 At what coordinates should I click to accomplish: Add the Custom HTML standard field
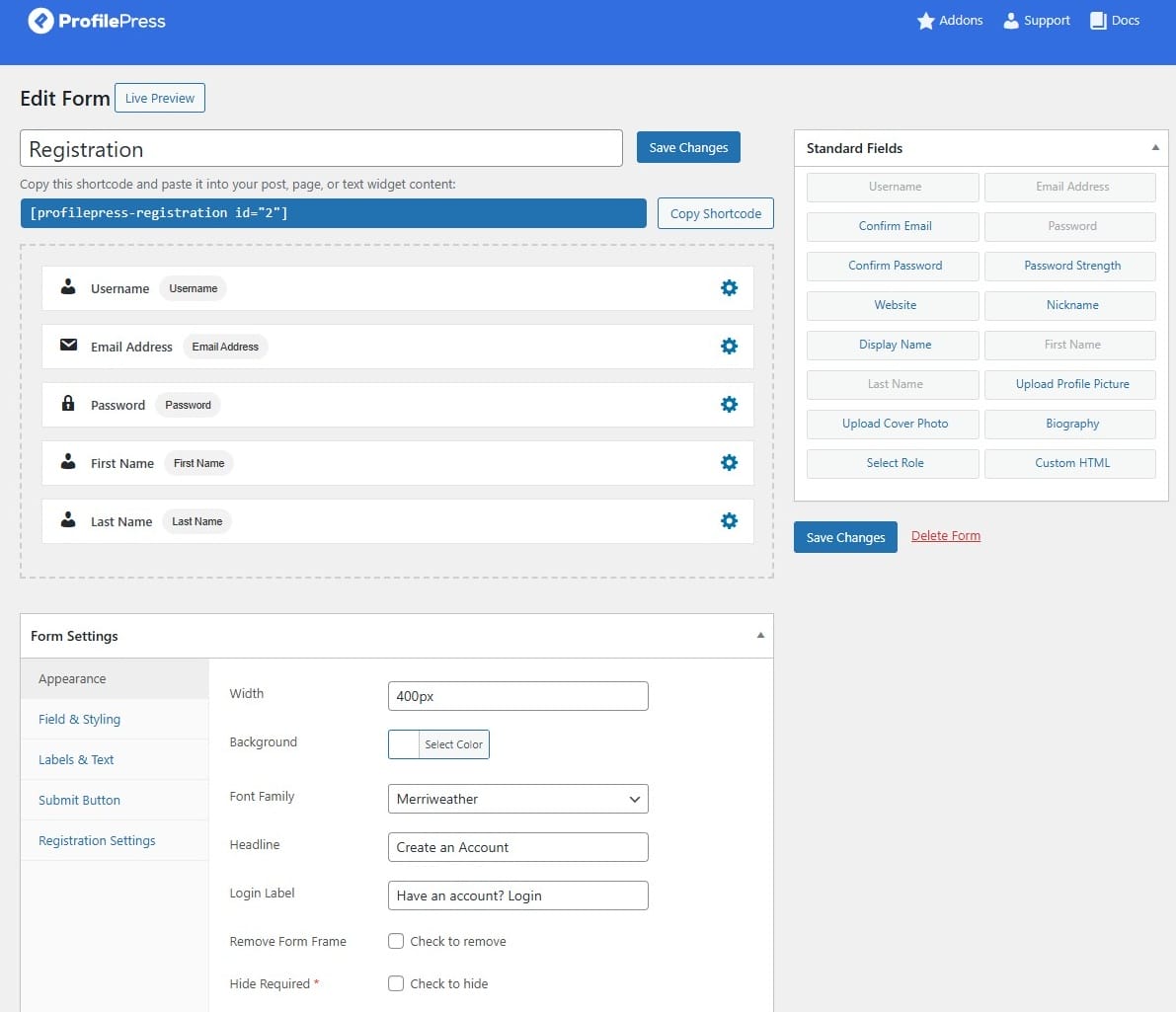pos(1070,464)
